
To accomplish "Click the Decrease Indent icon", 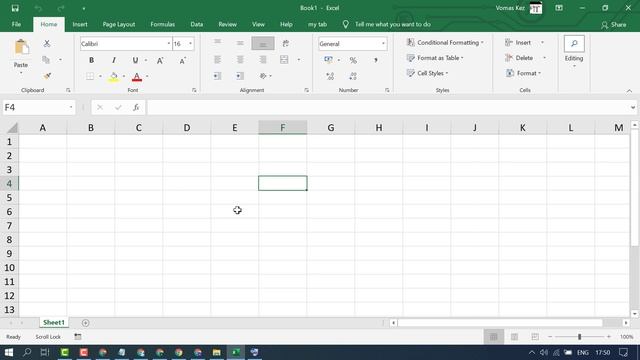I will point(218,76).
